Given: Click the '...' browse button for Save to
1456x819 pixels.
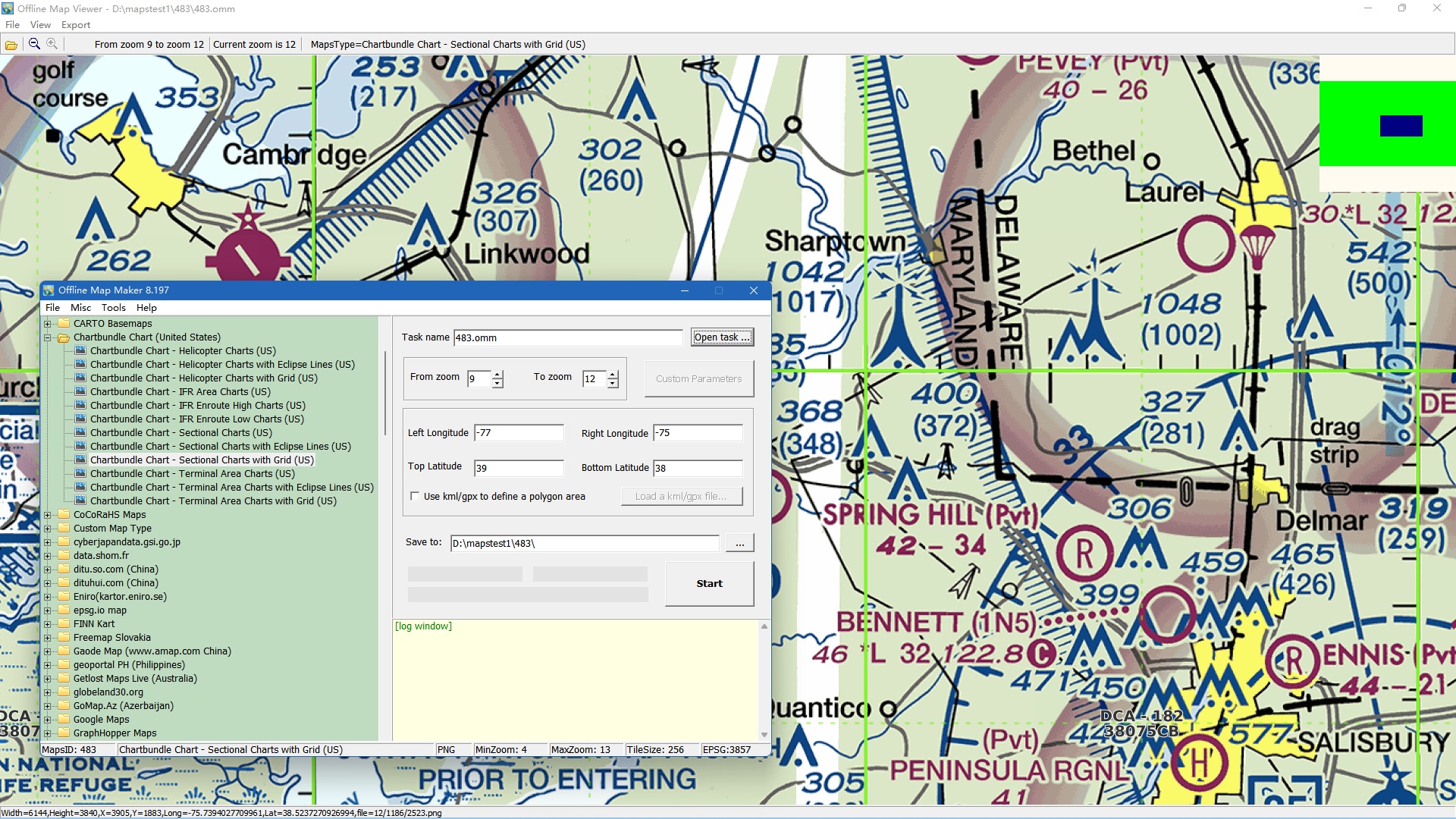Looking at the screenshot, I should 739,543.
